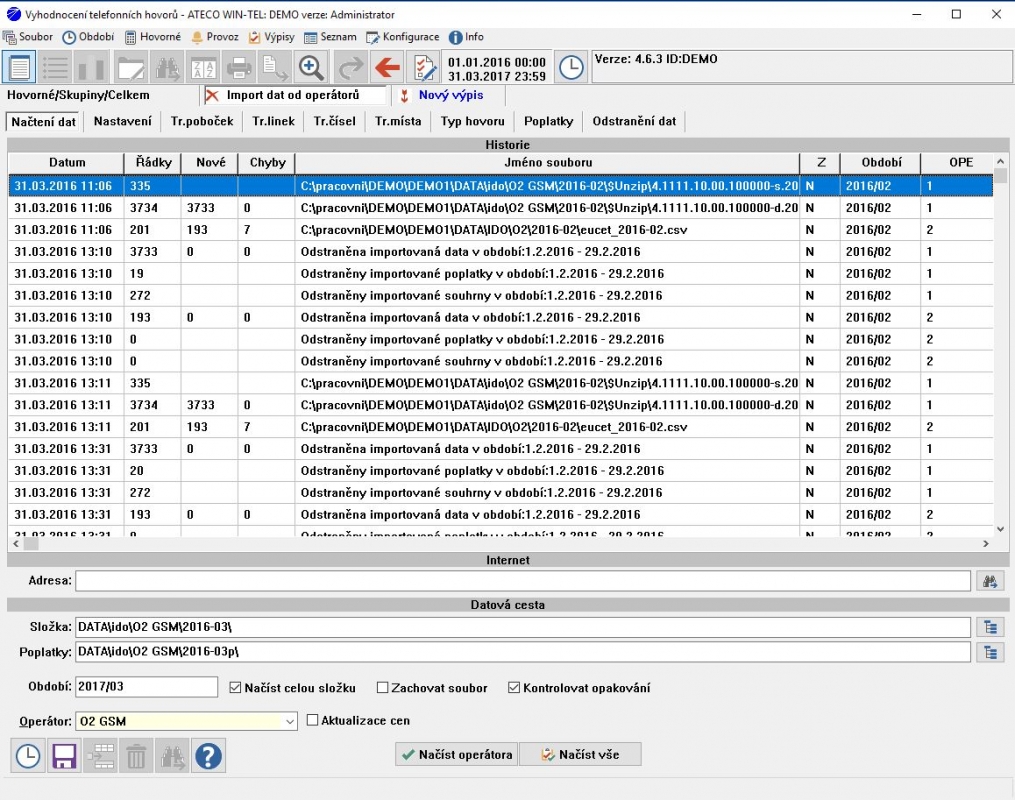Screen dimensions: 1015x800
Task: Enable the Aktualizace cen checkbox
Action: (313, 720)
